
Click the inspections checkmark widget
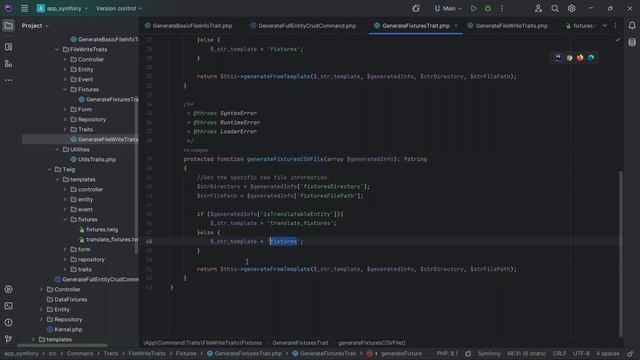(x=618, y=40)
